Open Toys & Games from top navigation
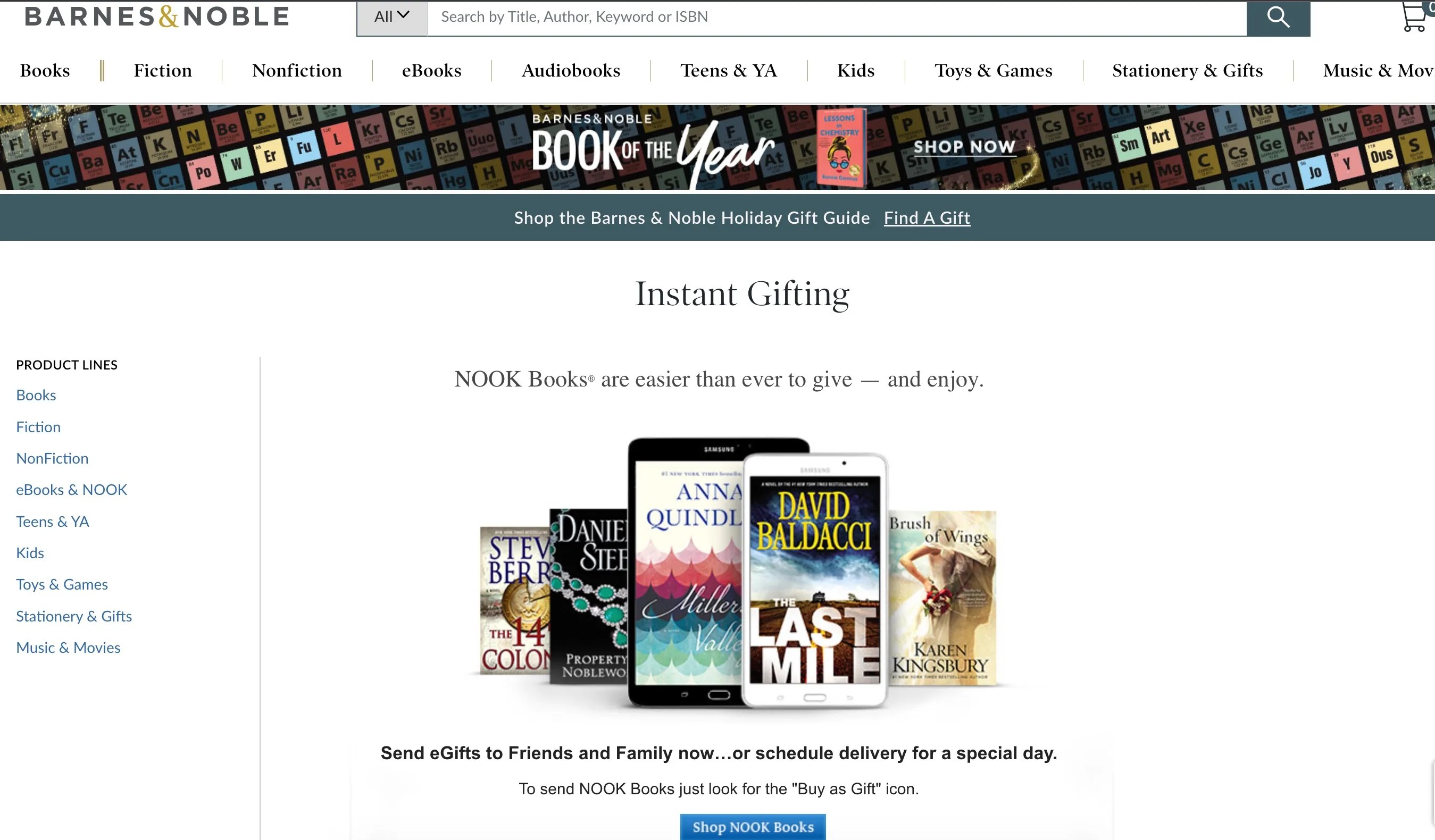1435x840 pixels. (x=993, y=70)
